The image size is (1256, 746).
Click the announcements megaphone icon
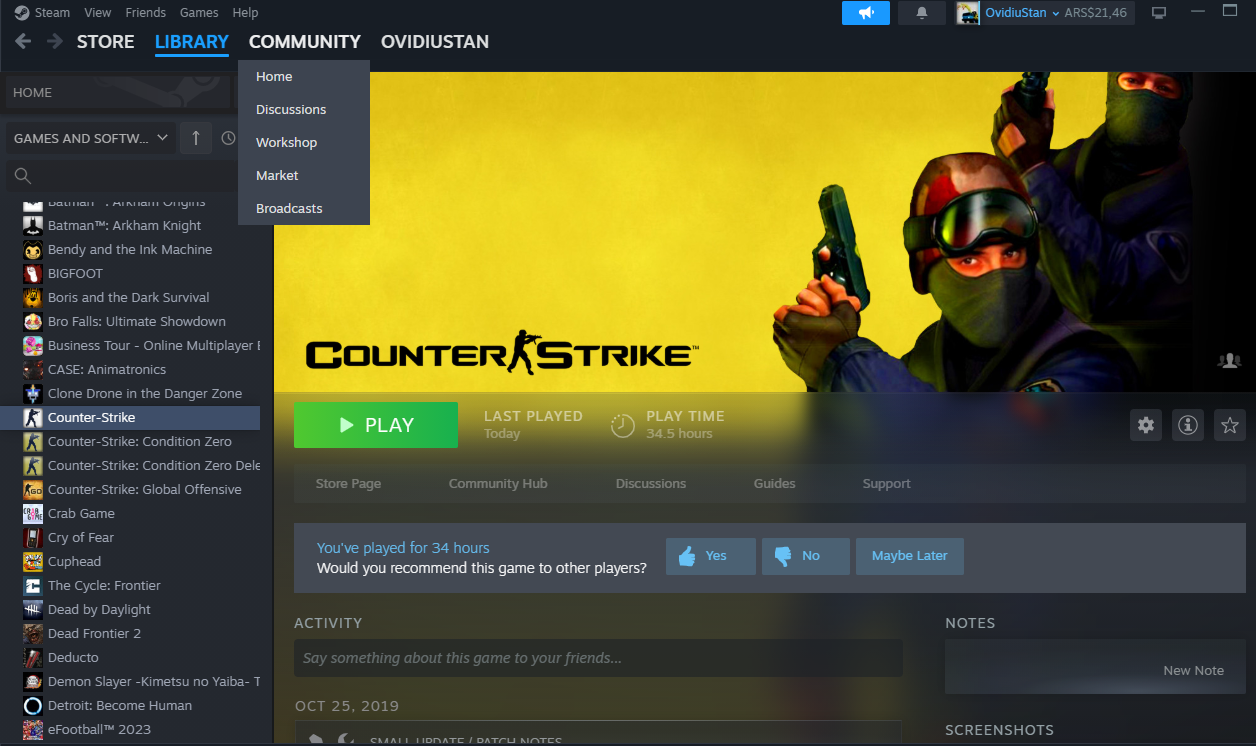(x=865, y=13)
